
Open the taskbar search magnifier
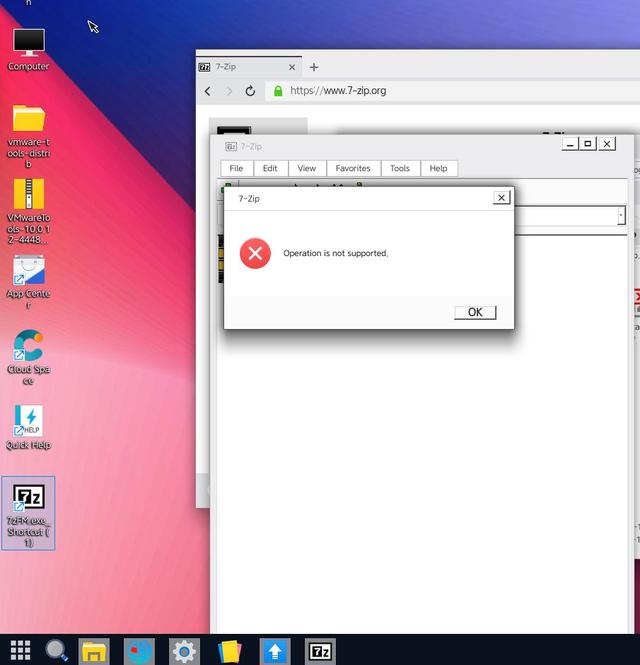pos(57,650)
